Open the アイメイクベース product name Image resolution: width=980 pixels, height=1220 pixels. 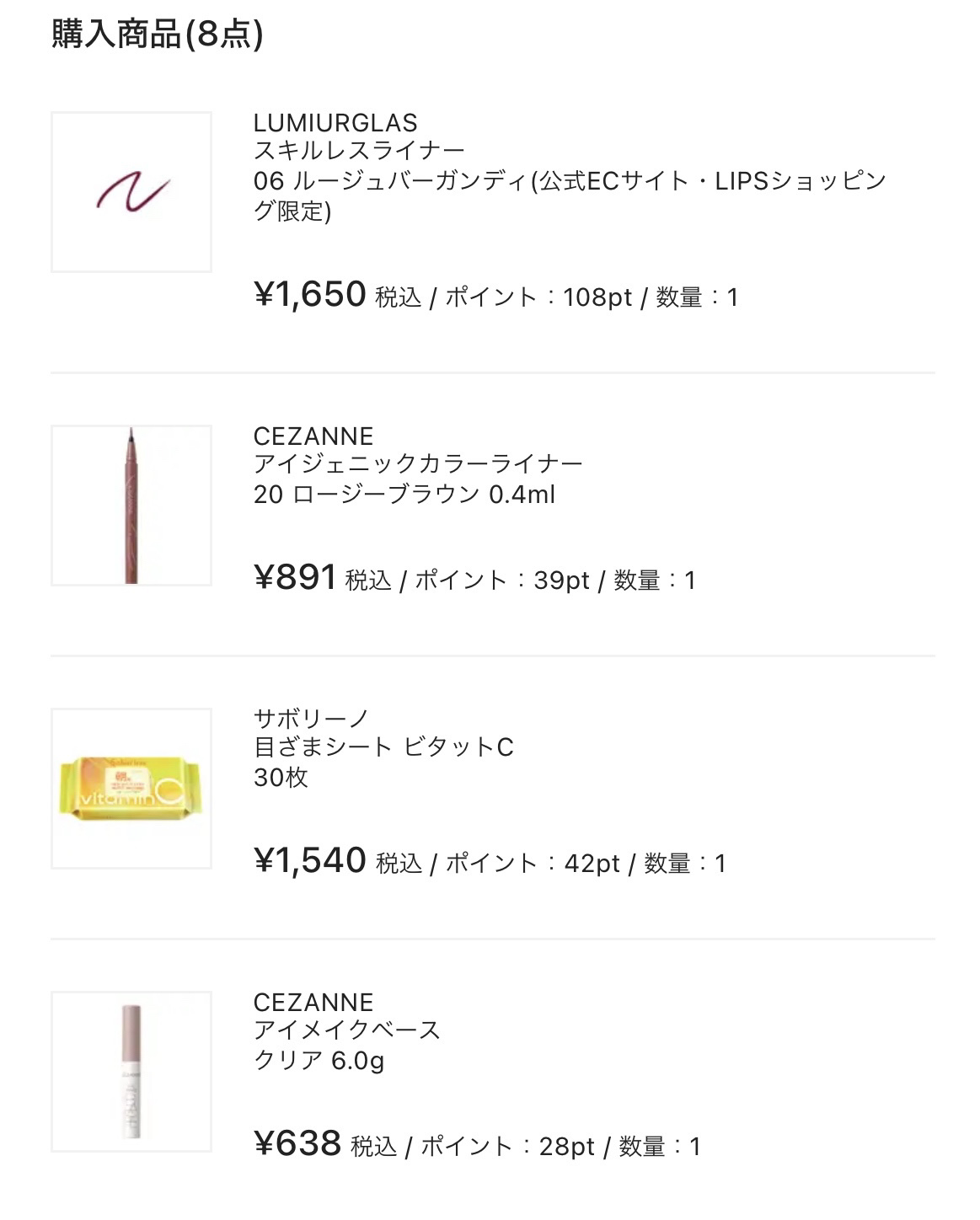tap(347, 1030)
